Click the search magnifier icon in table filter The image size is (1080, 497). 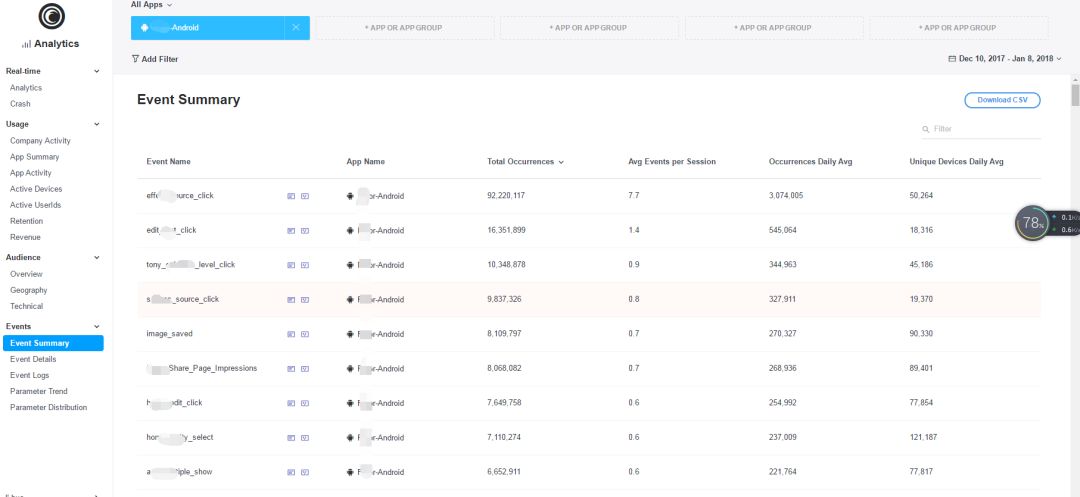[x=926, y=129]
